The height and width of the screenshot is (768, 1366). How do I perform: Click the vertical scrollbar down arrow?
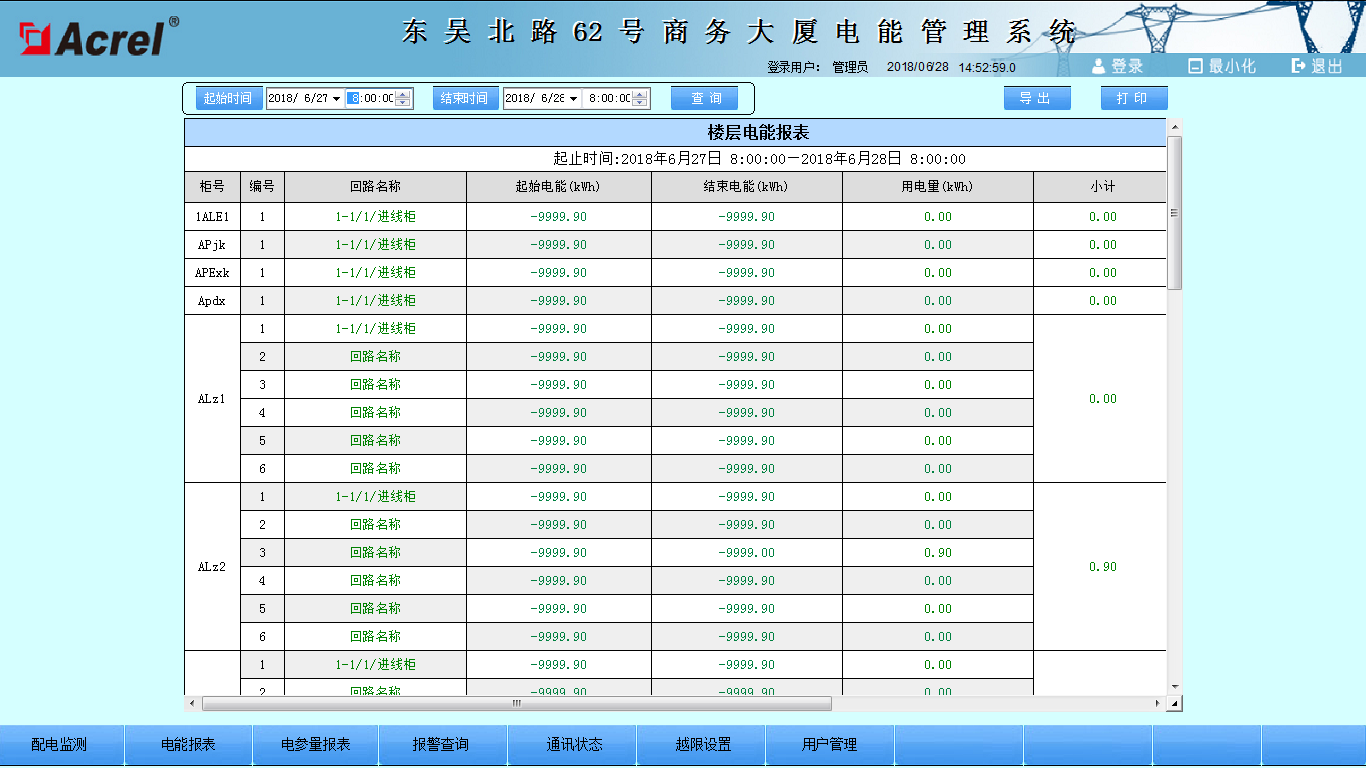[x=1175, y=687]
